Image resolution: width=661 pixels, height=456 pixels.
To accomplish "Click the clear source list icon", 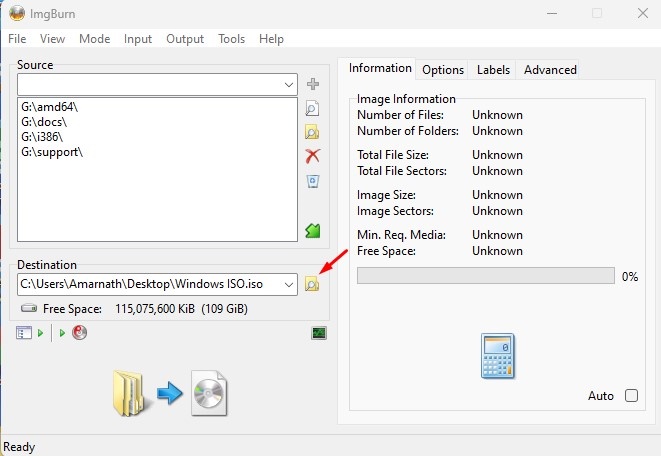I will [x=313, y=181].
